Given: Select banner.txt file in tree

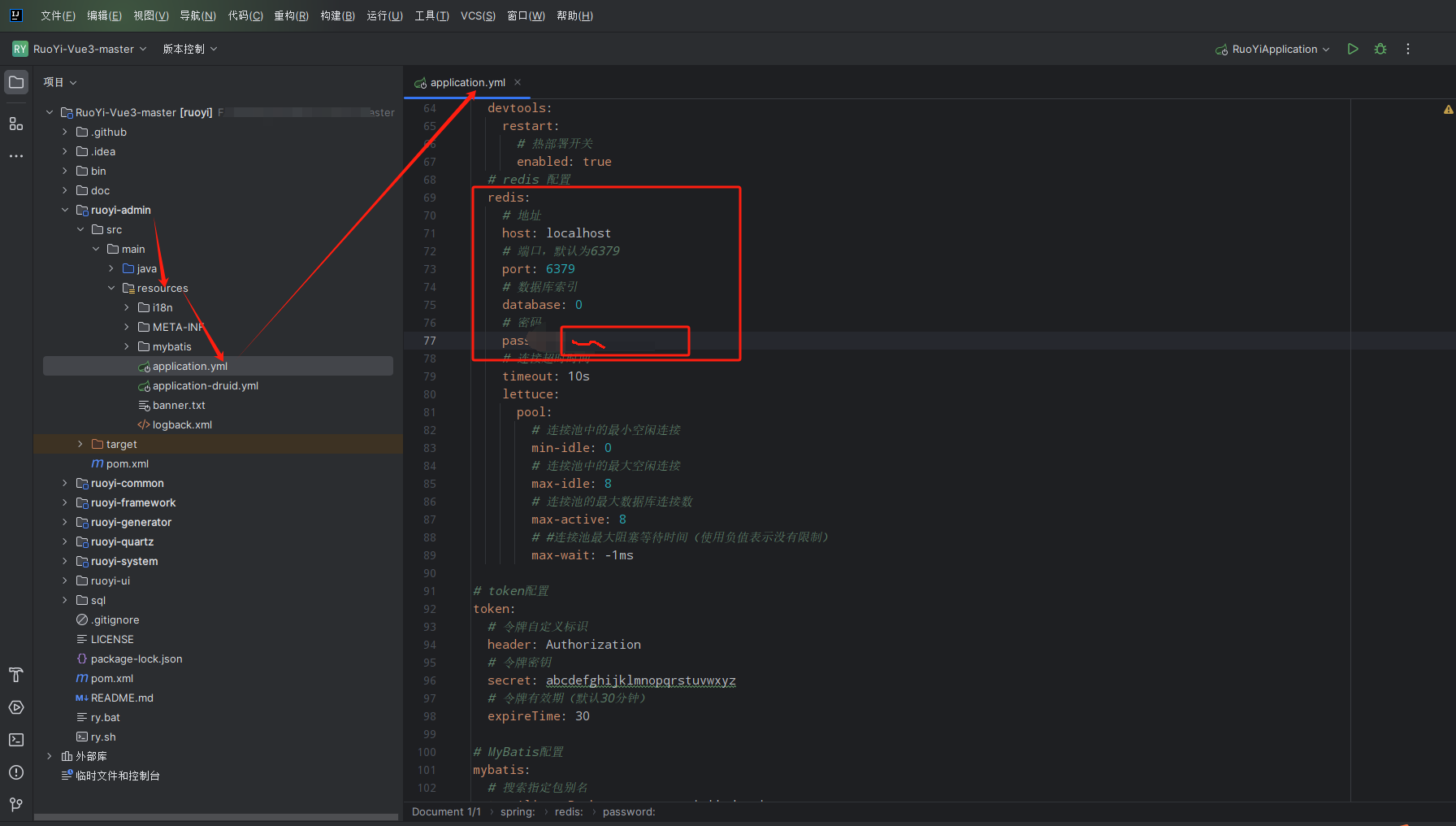Looking at the screenshot, I should 179,405.
